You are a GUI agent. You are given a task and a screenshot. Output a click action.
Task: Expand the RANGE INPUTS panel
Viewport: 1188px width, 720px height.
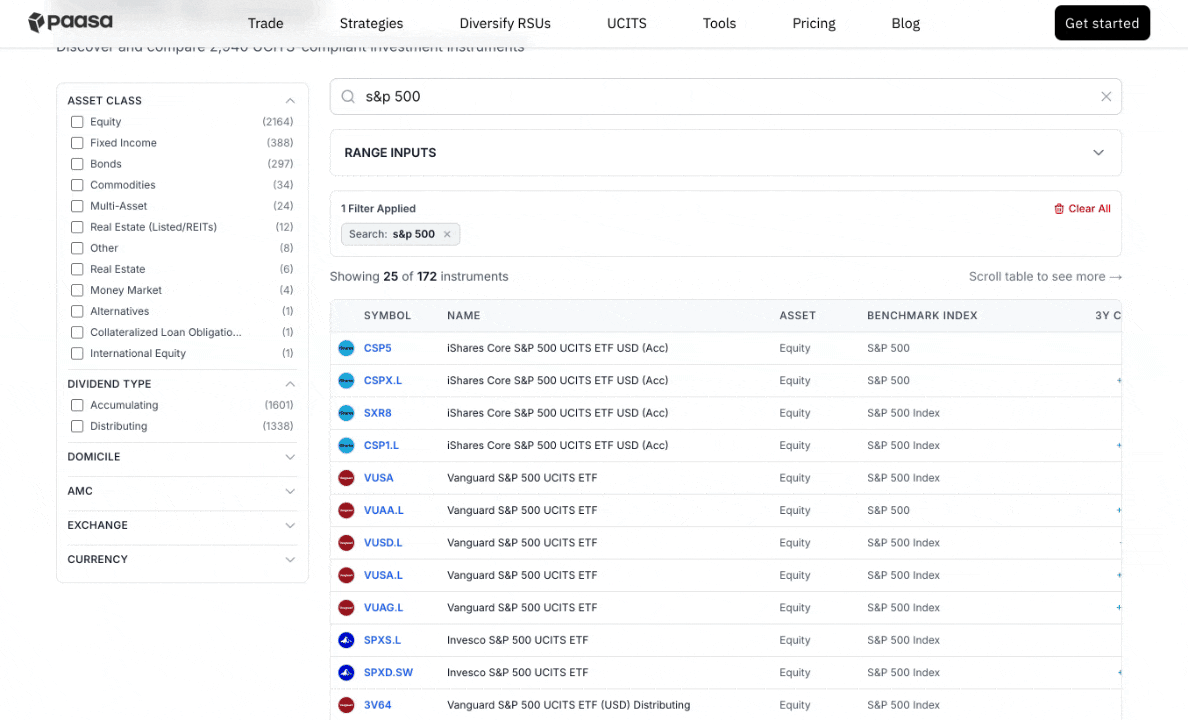tap(1098, 152)
